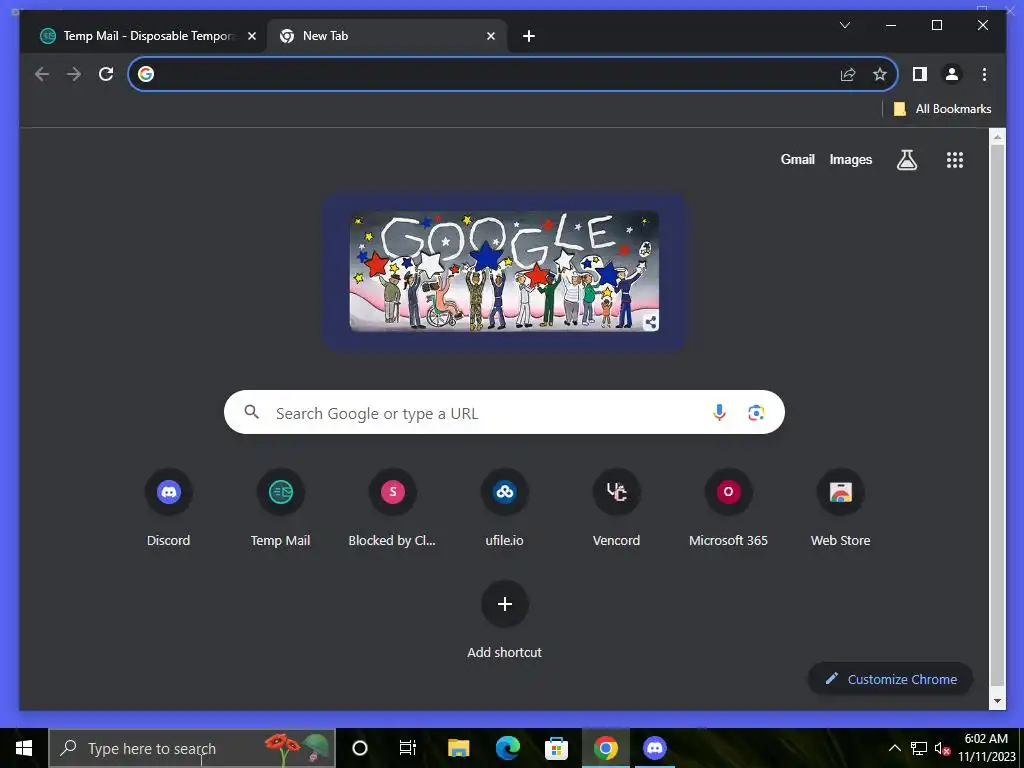Bookmark this tab with the star icon
Image resolution: width=1024 pixels, height=768 pixels.
click(x=880, y=74)
